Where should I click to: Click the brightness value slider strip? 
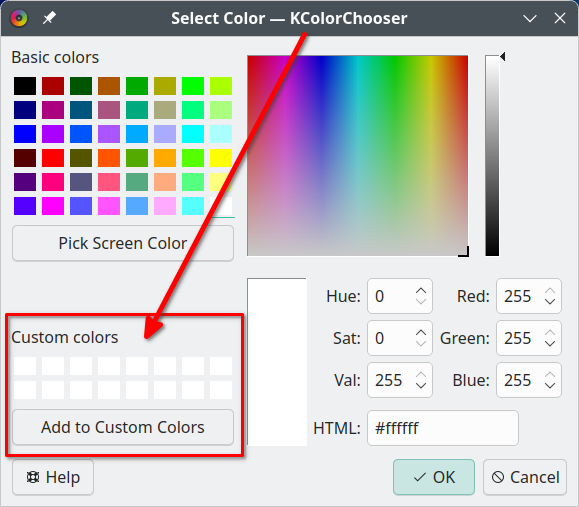click(x=492, y=155)
